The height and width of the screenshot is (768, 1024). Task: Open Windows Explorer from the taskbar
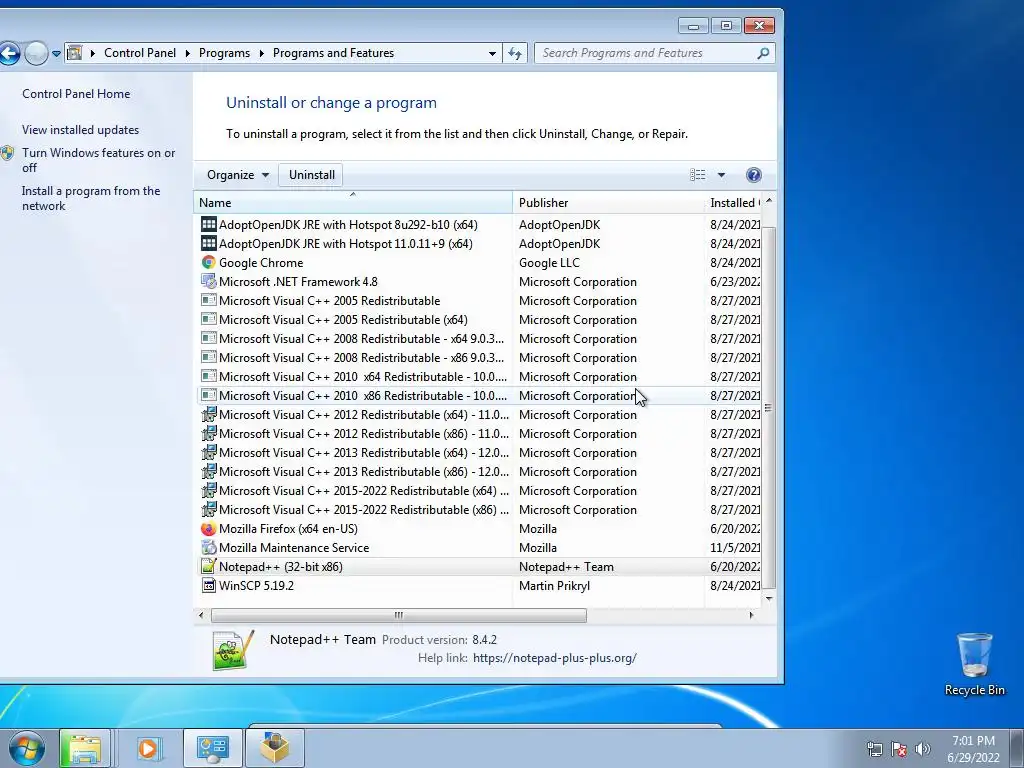tap(85, 748)
